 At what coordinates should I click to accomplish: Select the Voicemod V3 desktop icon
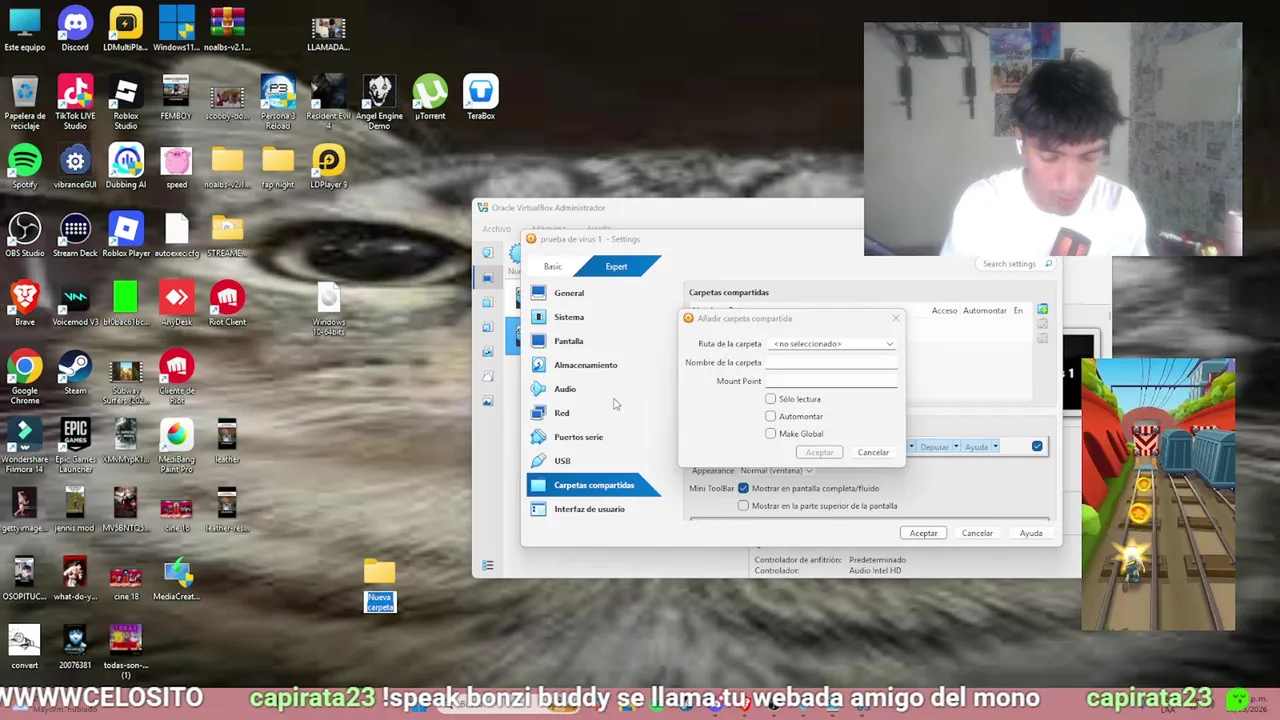pos(75,304)
